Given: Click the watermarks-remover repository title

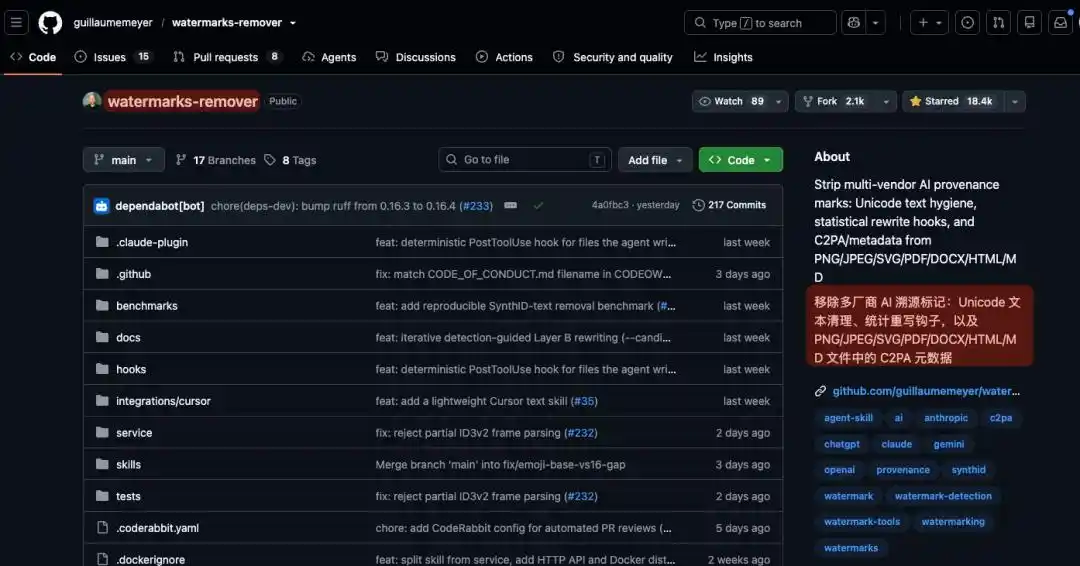Looking at the screenshot, I should (183, 101).
